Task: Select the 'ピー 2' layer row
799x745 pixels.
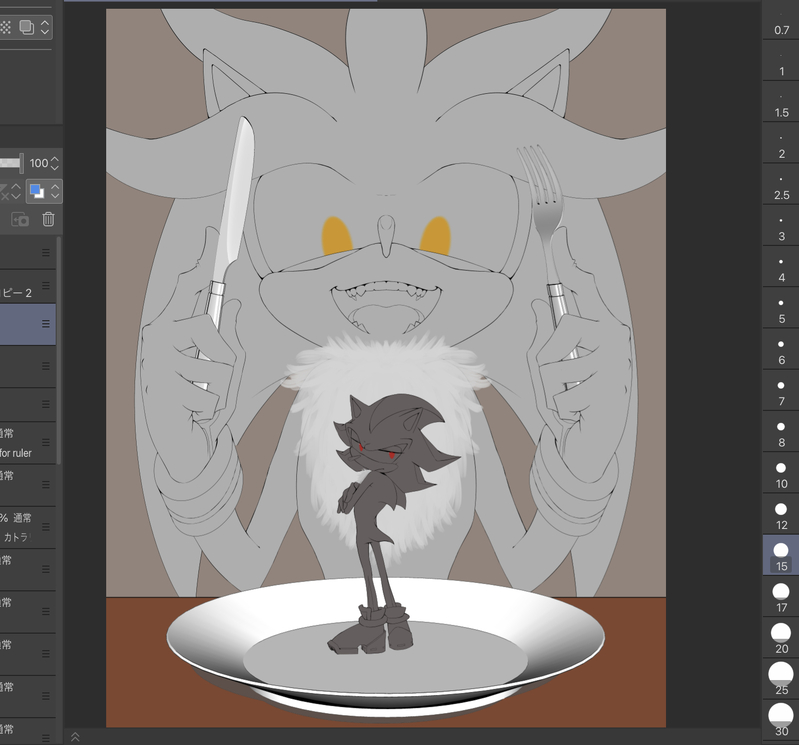Action: (x=28, y=286)
